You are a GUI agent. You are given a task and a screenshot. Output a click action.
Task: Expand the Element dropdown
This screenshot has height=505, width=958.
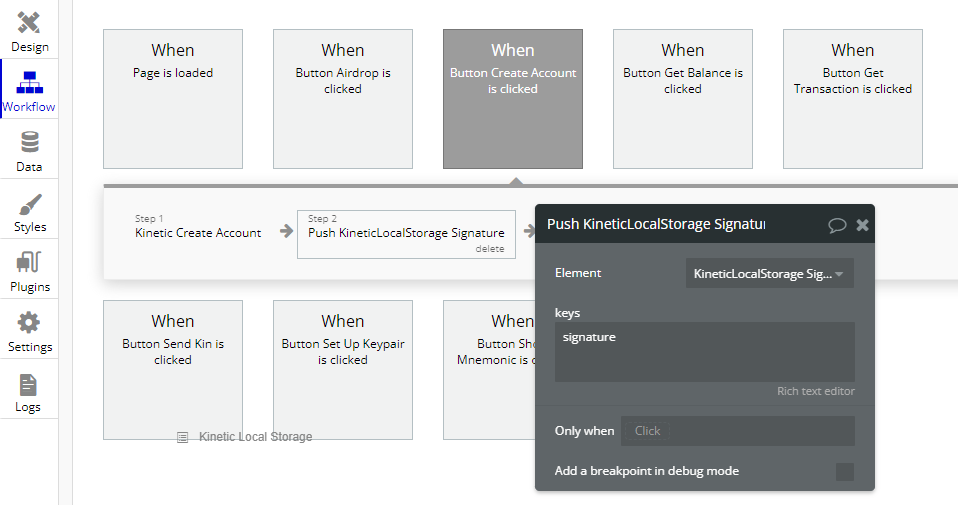(769, 273)
